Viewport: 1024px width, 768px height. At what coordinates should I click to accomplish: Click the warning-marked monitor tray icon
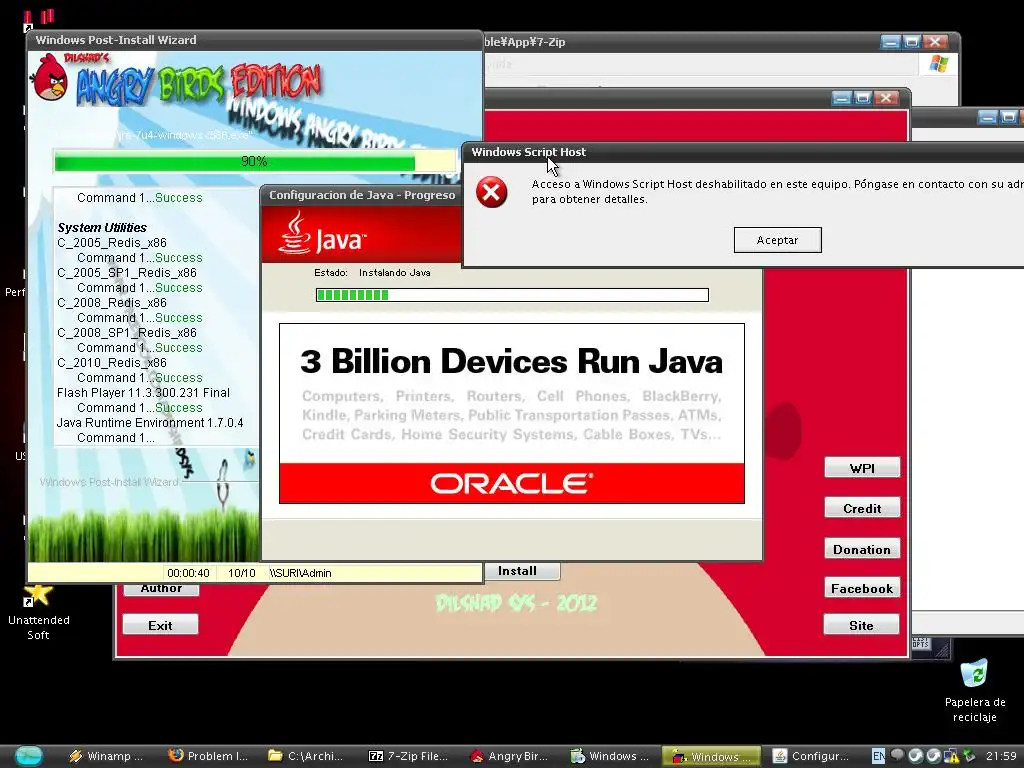[952, 756]
